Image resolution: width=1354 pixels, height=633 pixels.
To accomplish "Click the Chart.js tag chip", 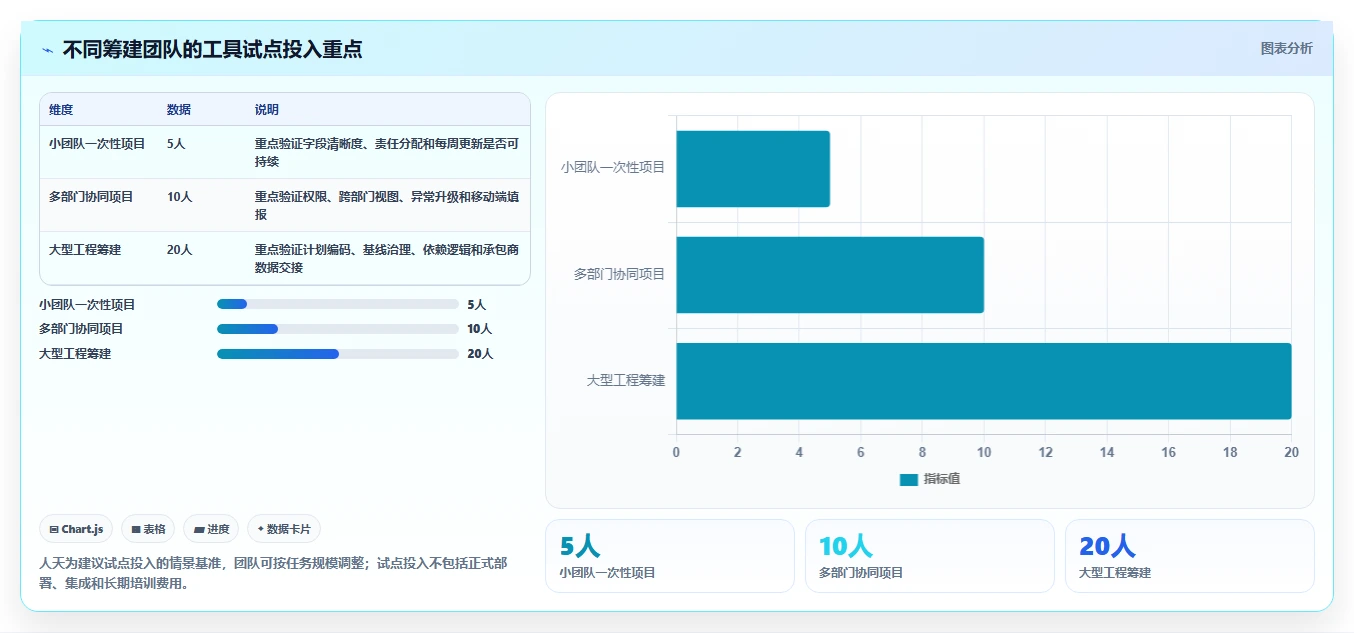I will 76,529.
